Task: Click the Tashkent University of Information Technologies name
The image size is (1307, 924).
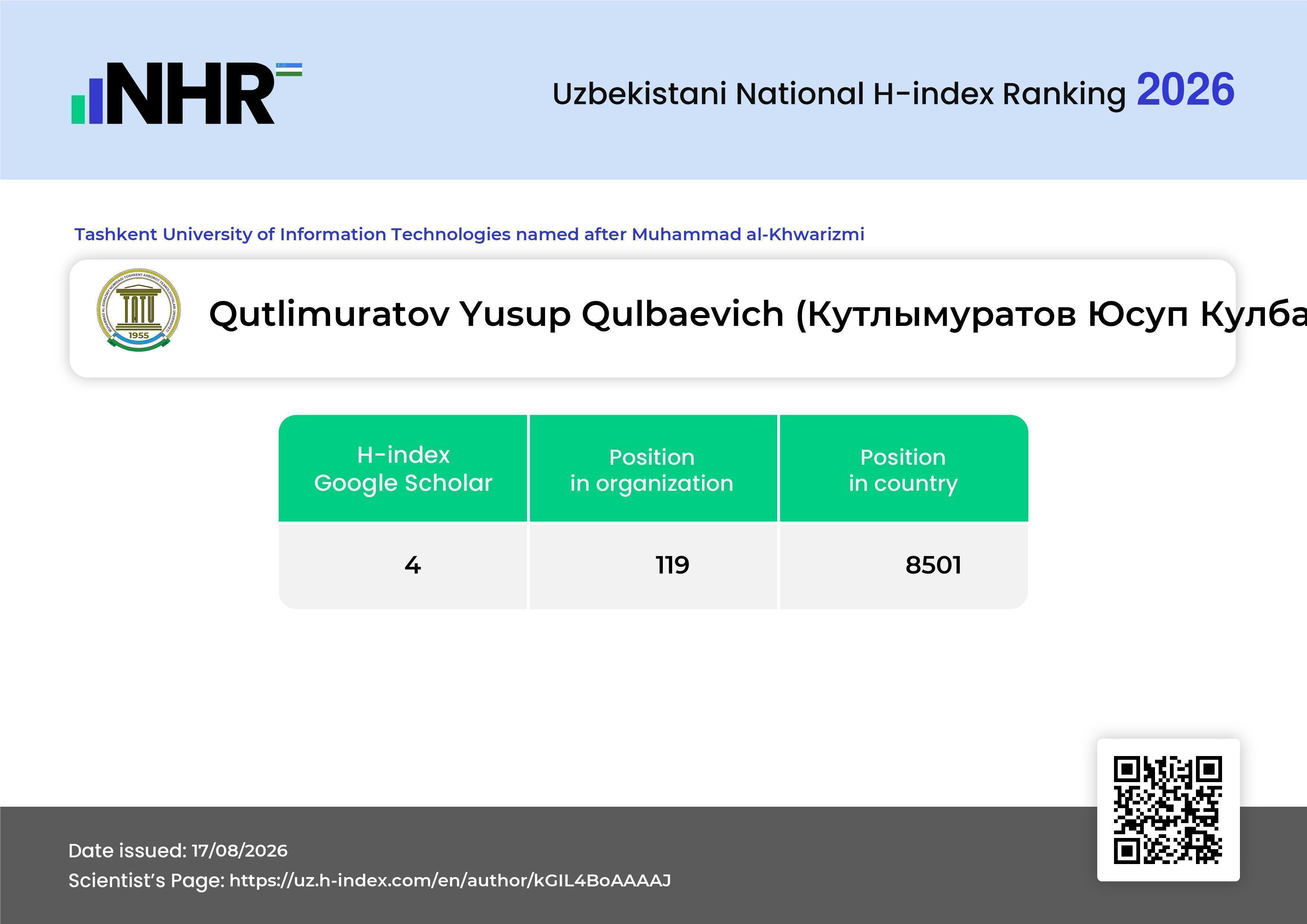Action: [469, 234]
